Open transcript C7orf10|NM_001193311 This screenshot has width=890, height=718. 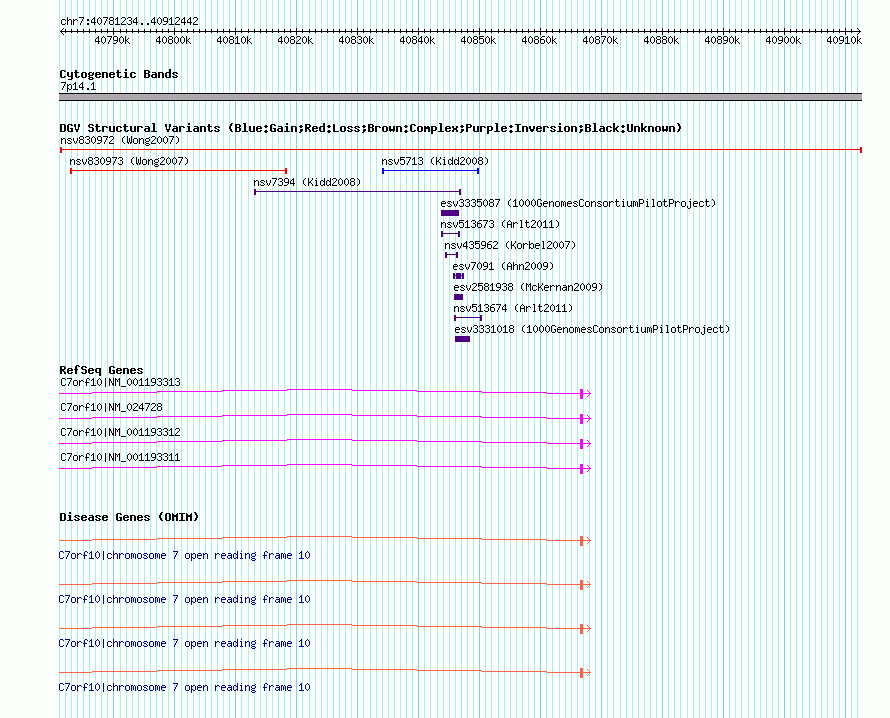click(x=120, y=457)
